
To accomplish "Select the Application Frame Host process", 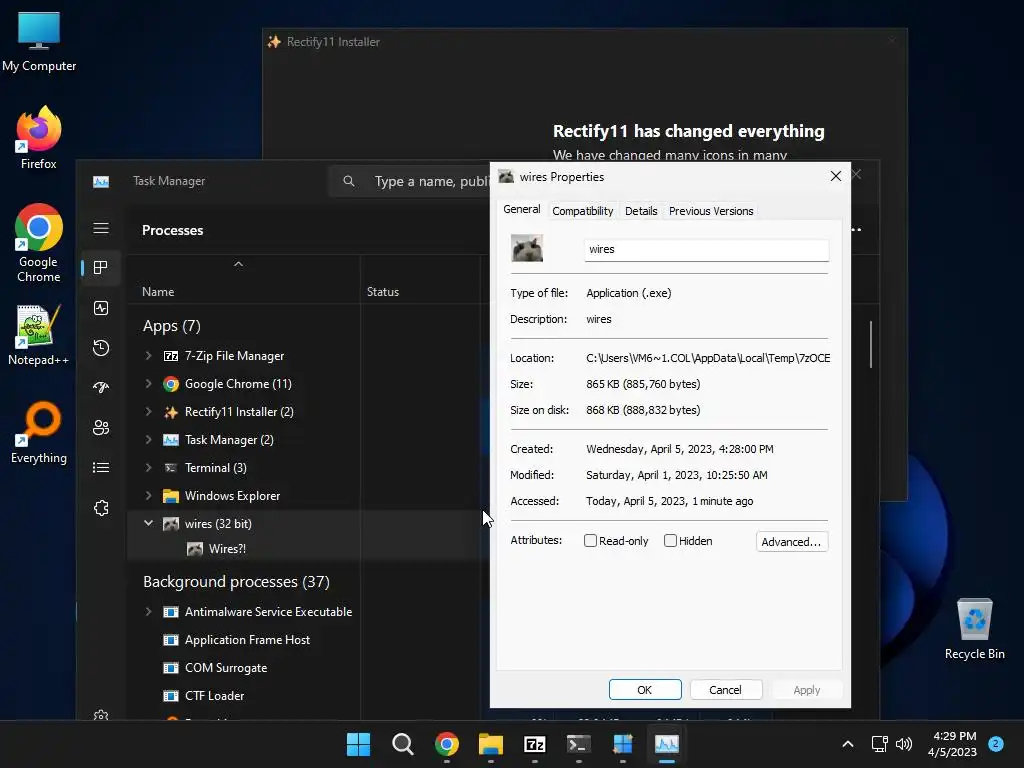I will click(x=247, y=640).
